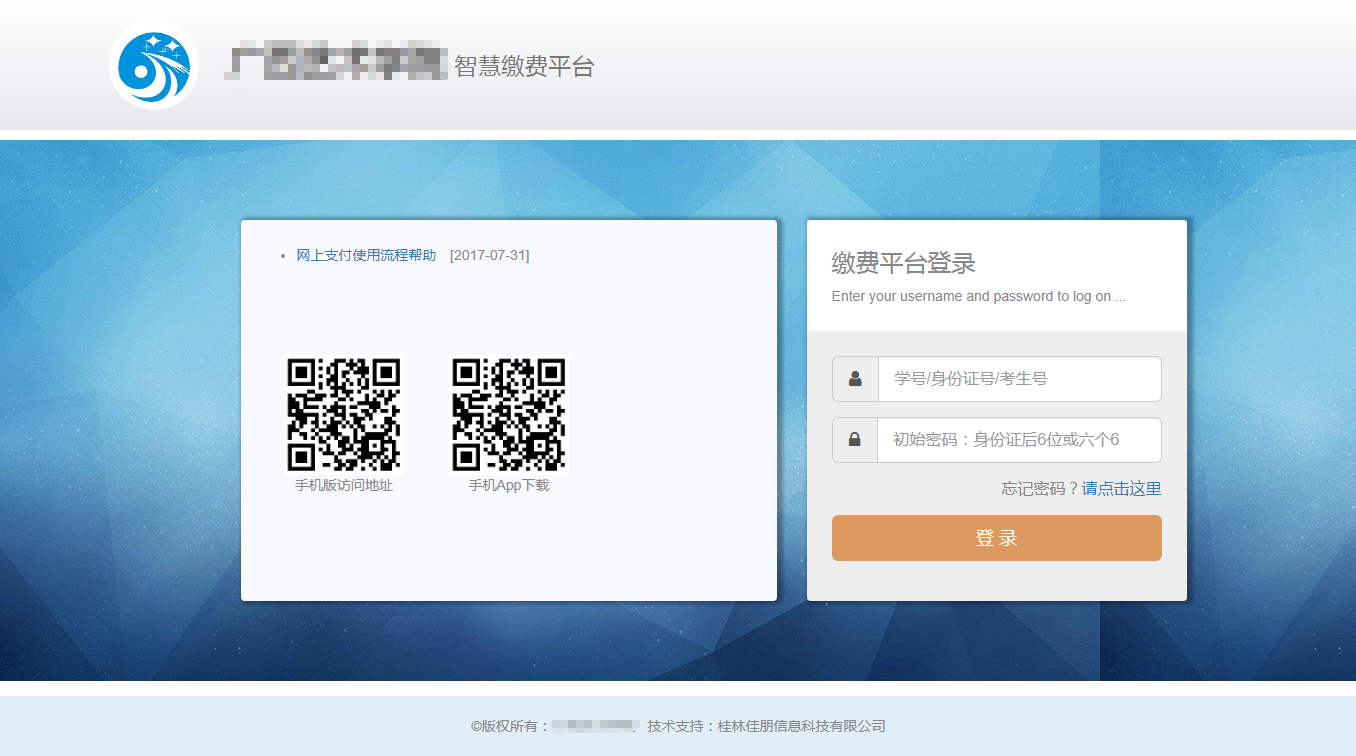Screen dimensions: 1356x756
Task: Open the 网上支付使用流程帮助 link
Action: [x=366, y=255]
